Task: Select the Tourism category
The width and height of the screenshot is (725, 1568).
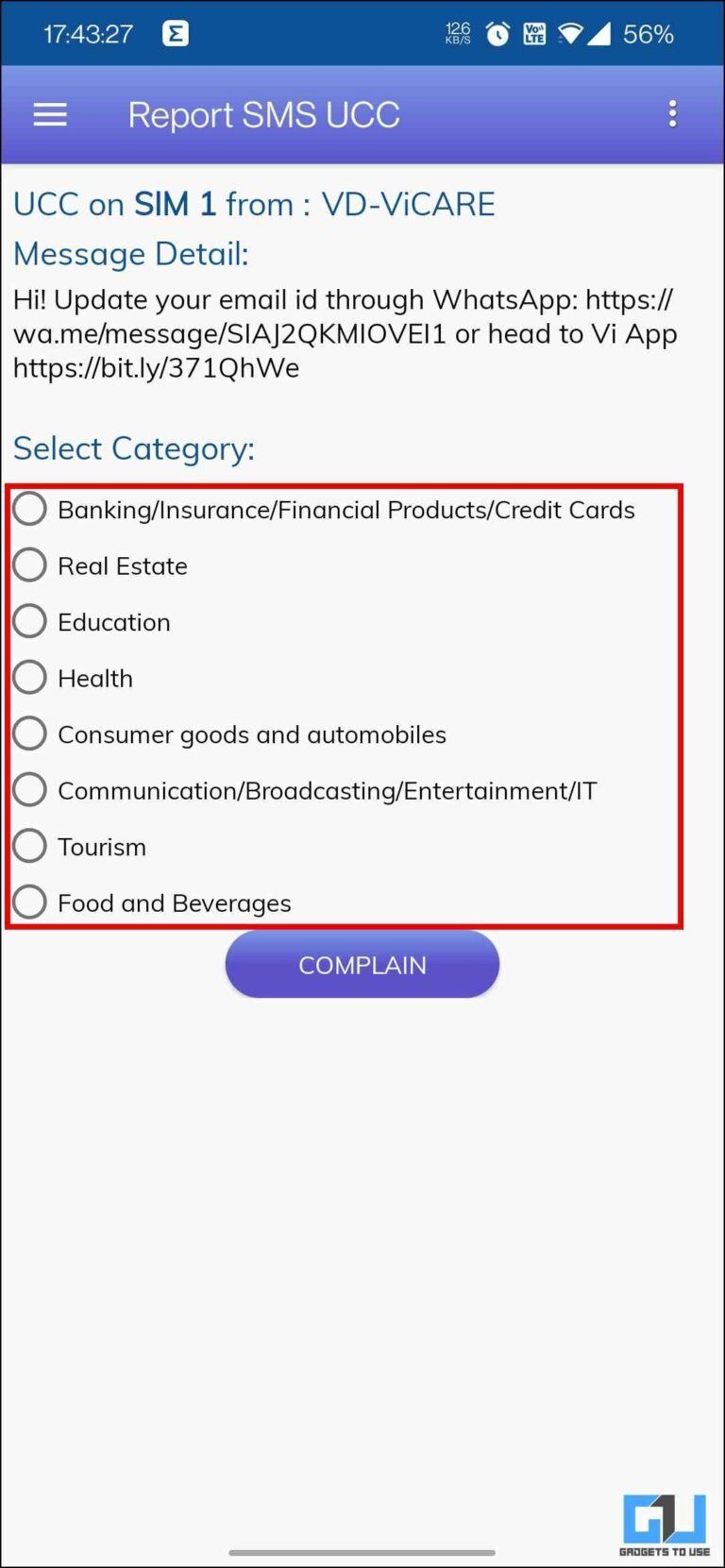Action: [29, 845]
